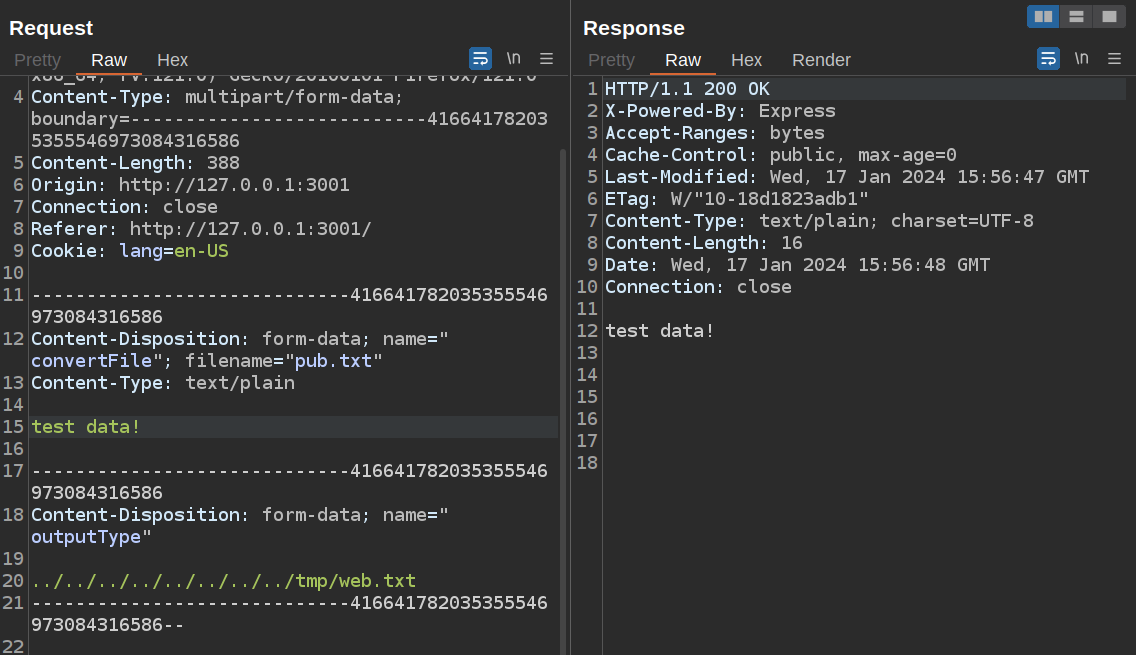
Task: Show non-printable characters in Request panel
Action: 513,58
